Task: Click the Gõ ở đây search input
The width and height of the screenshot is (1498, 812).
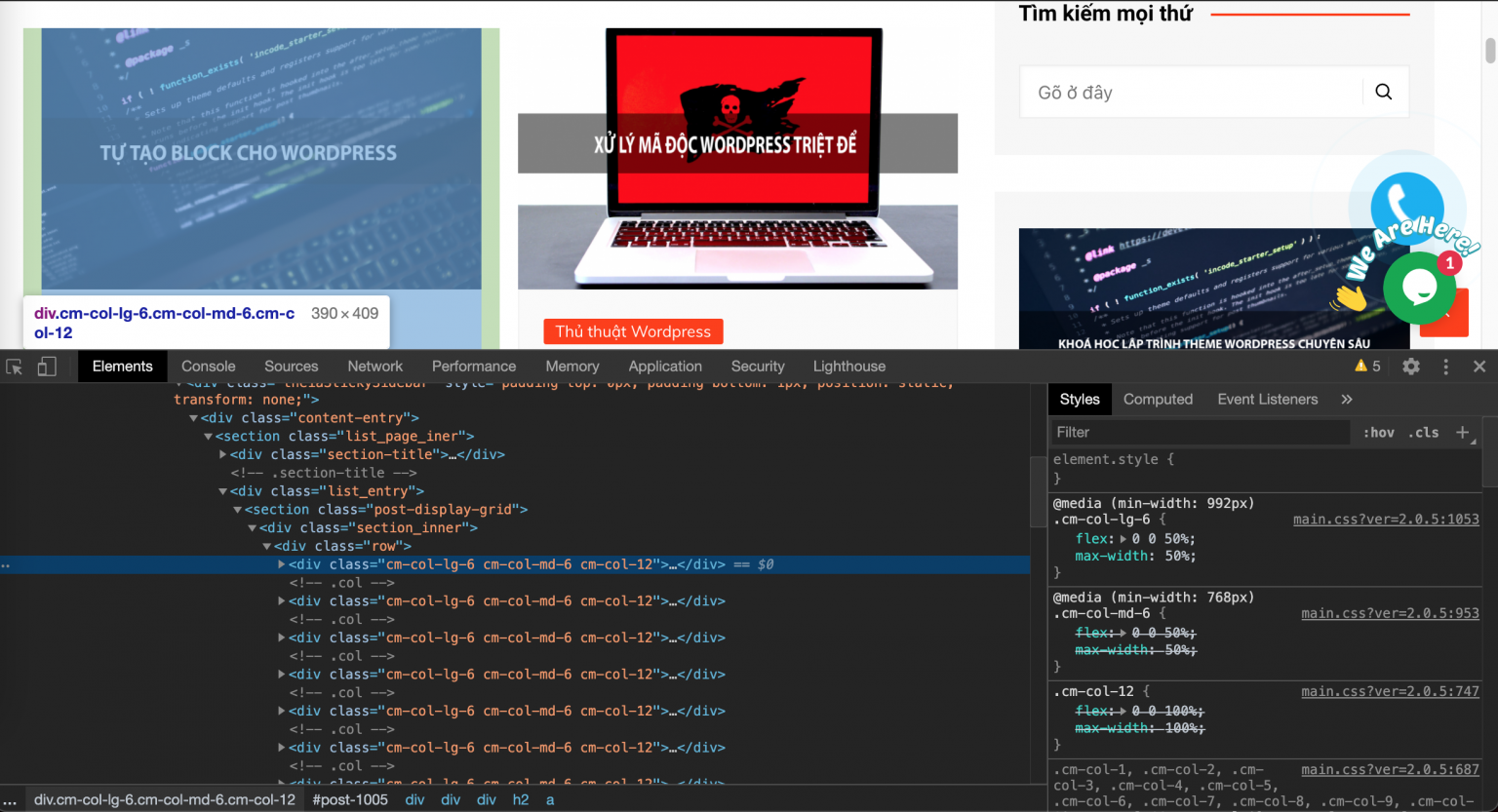Action: (1190, 93)
